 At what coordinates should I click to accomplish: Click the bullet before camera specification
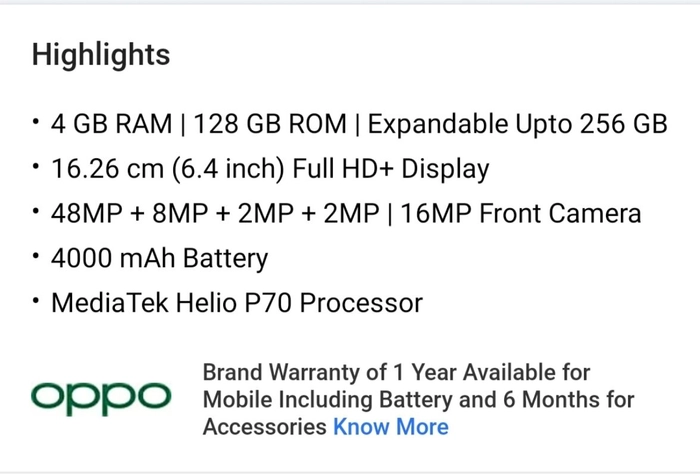pos(36,211)
